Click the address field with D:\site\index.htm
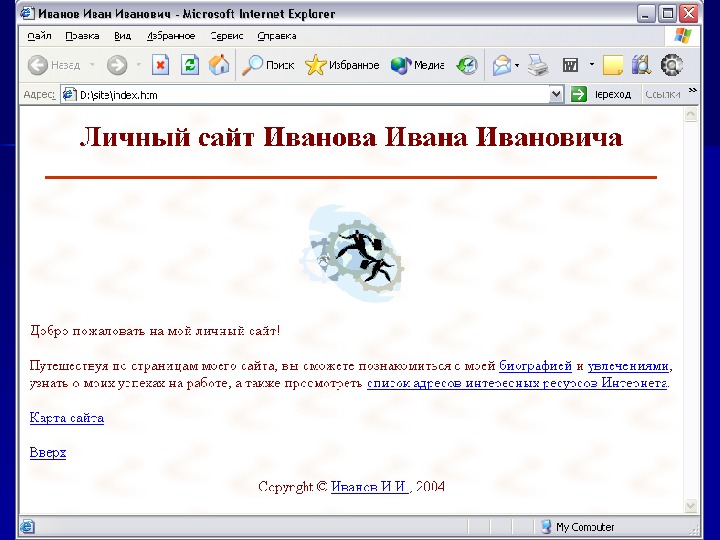The image size is (720, 540). [314, 95]
